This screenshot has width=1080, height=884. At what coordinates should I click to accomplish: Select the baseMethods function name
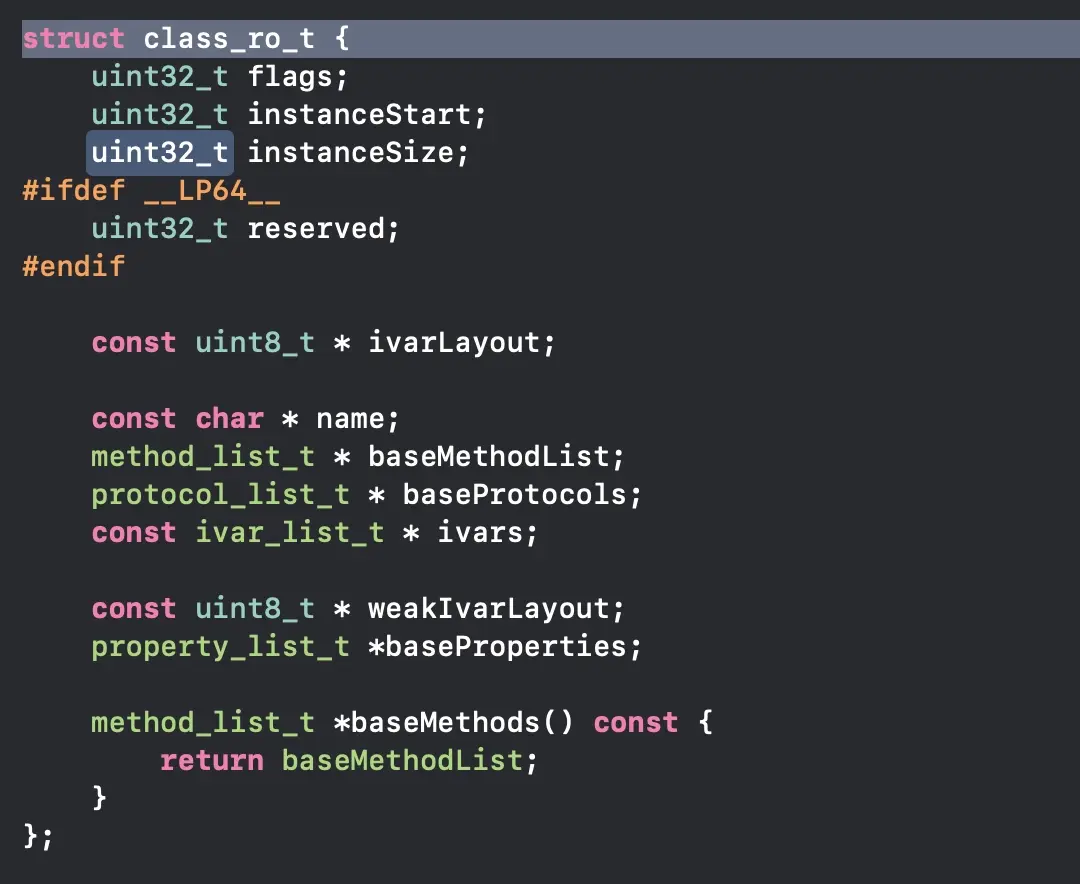(x=460, y=722)
